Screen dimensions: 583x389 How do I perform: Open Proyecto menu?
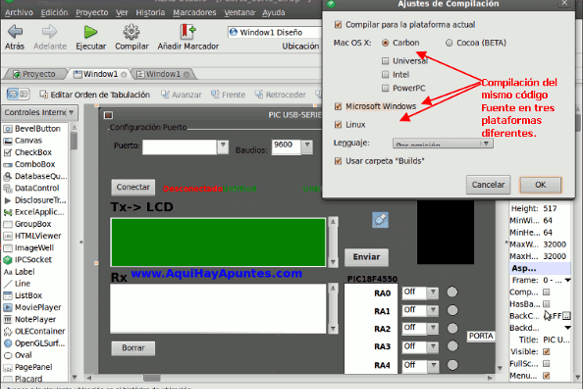tap(92, 13)
